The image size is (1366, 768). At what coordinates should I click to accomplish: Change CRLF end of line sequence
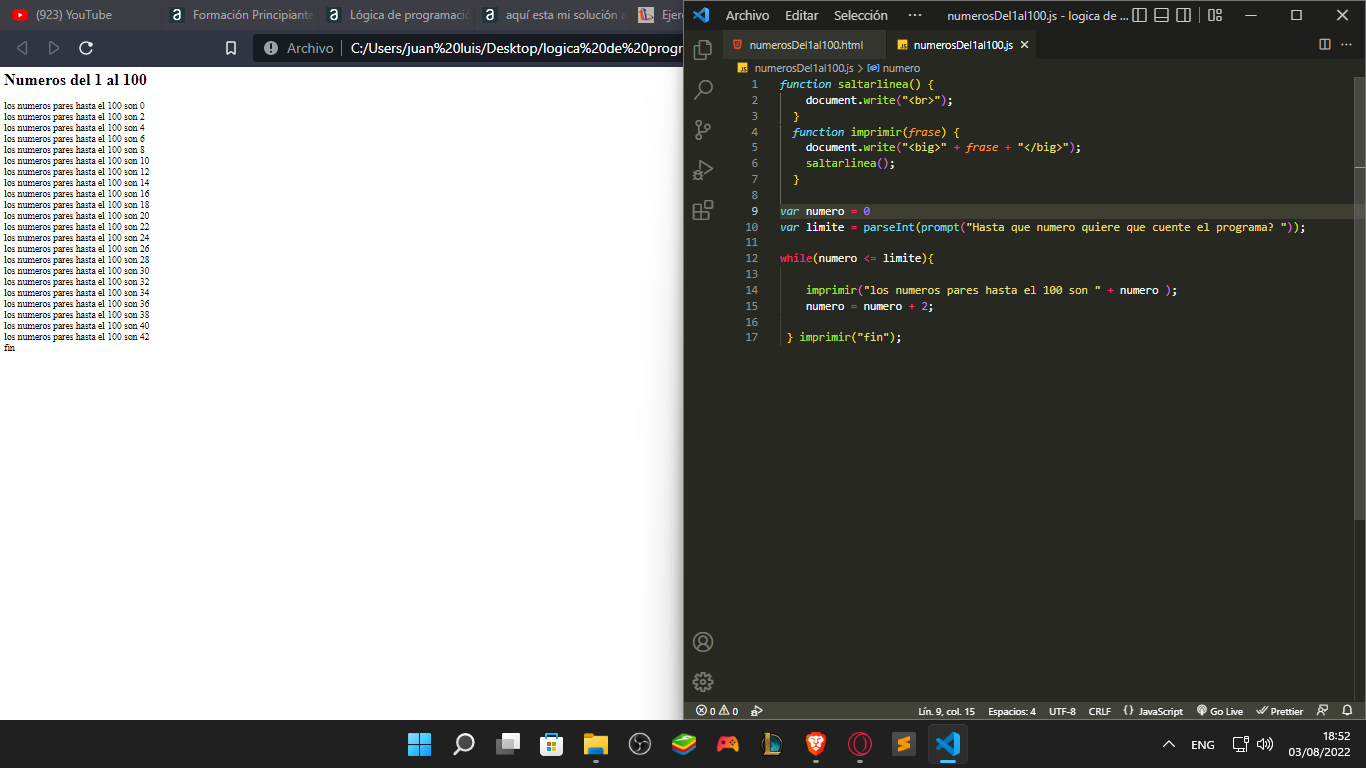1100,711
